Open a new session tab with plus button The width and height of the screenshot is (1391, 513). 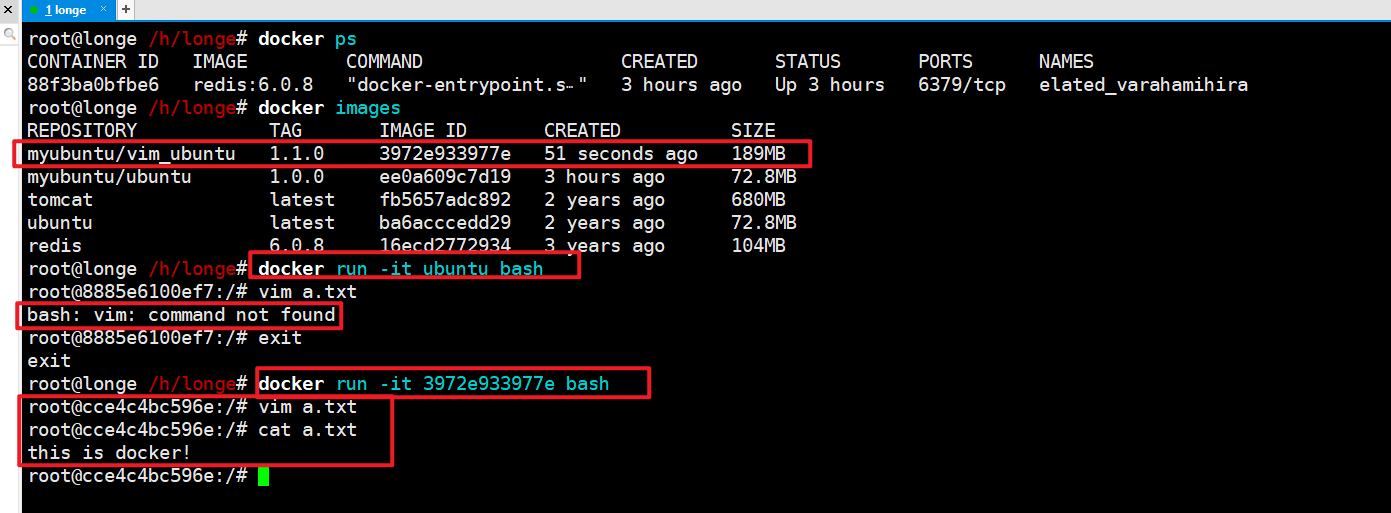tap(126, 9)
